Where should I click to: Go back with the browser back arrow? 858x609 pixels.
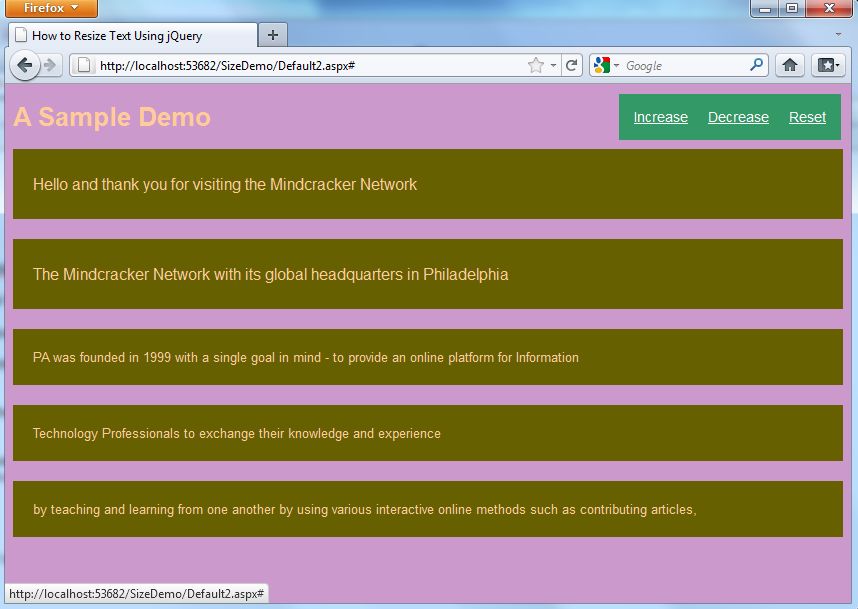[25, 66]
